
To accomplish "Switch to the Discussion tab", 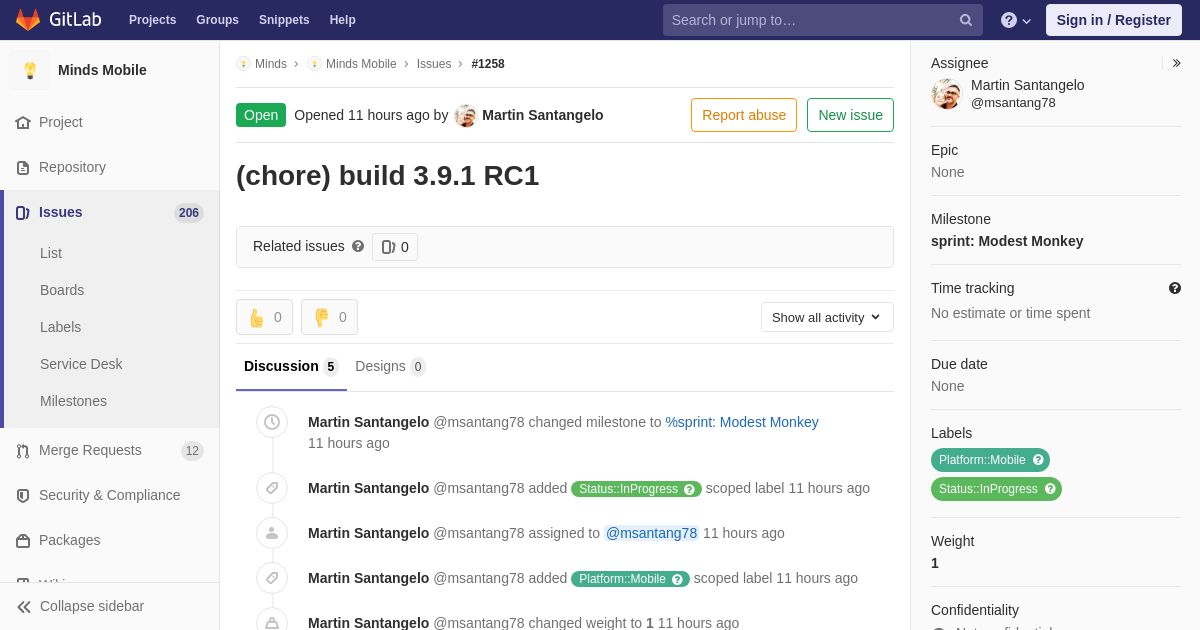I will [291, 367].
